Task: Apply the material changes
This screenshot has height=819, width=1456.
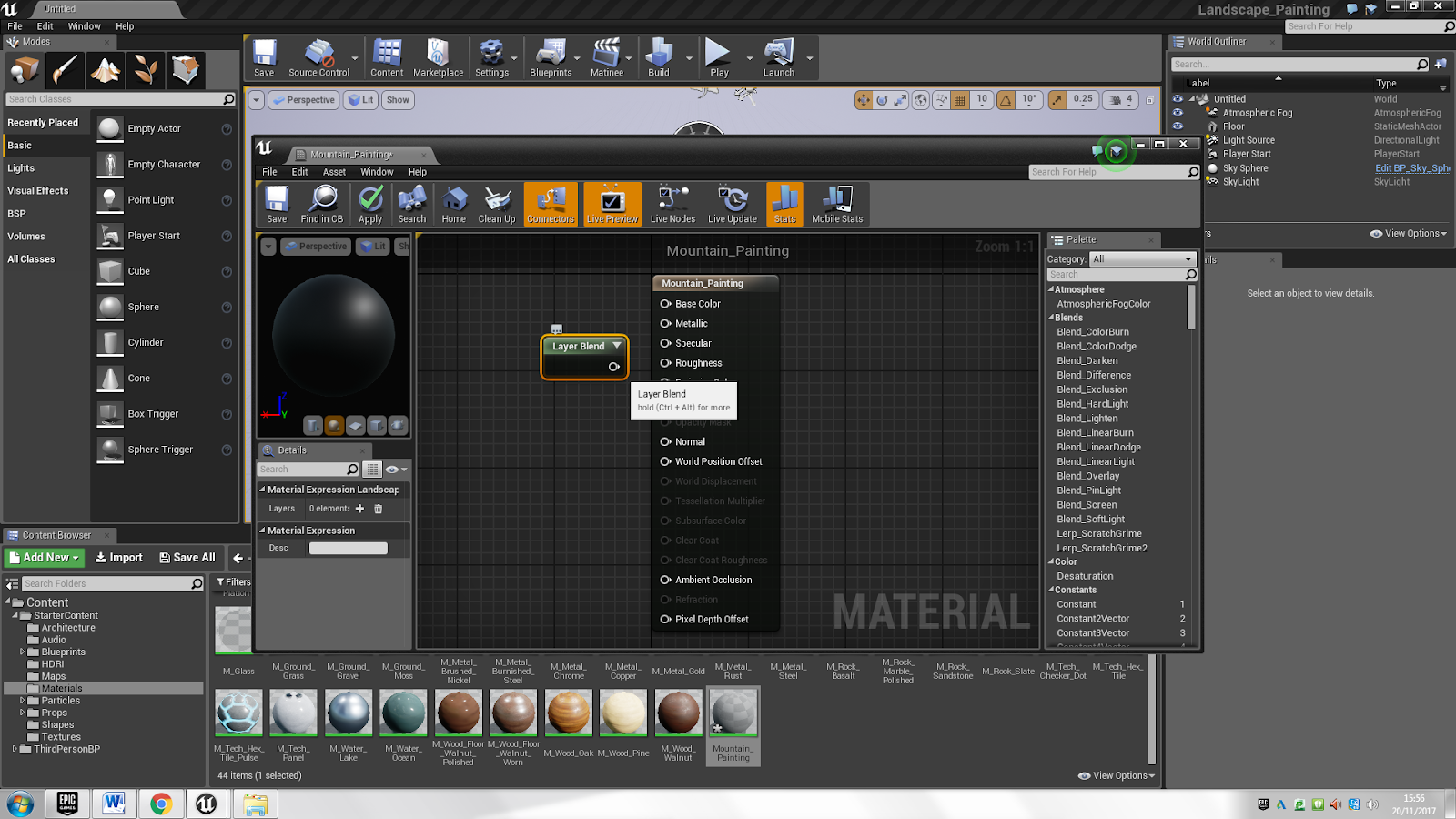Action: [x=370, y=204]
